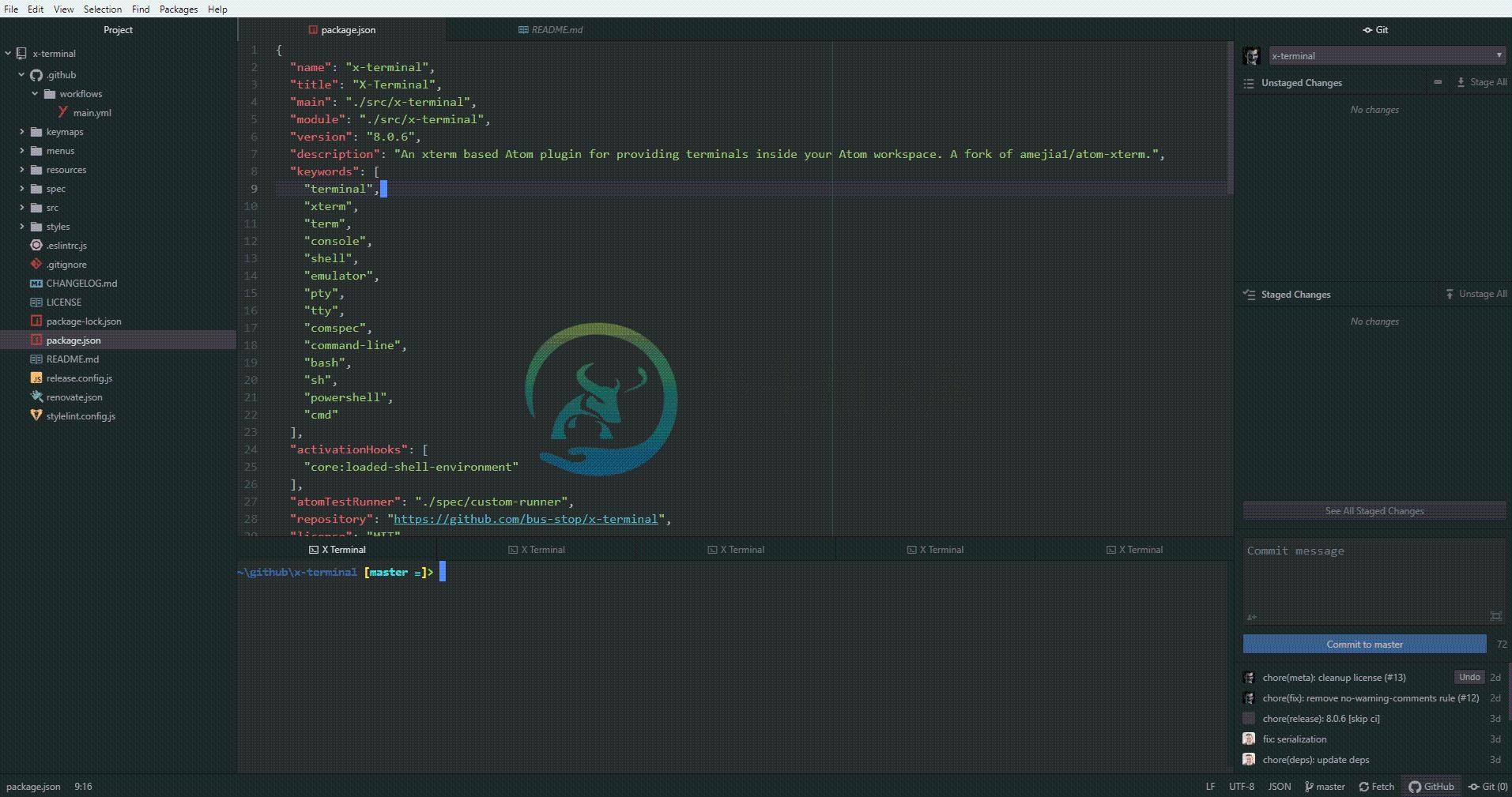Click the YAML icon beside main.yml
This screenshot has width=1512, height=797.
click(x=63, y=112)
